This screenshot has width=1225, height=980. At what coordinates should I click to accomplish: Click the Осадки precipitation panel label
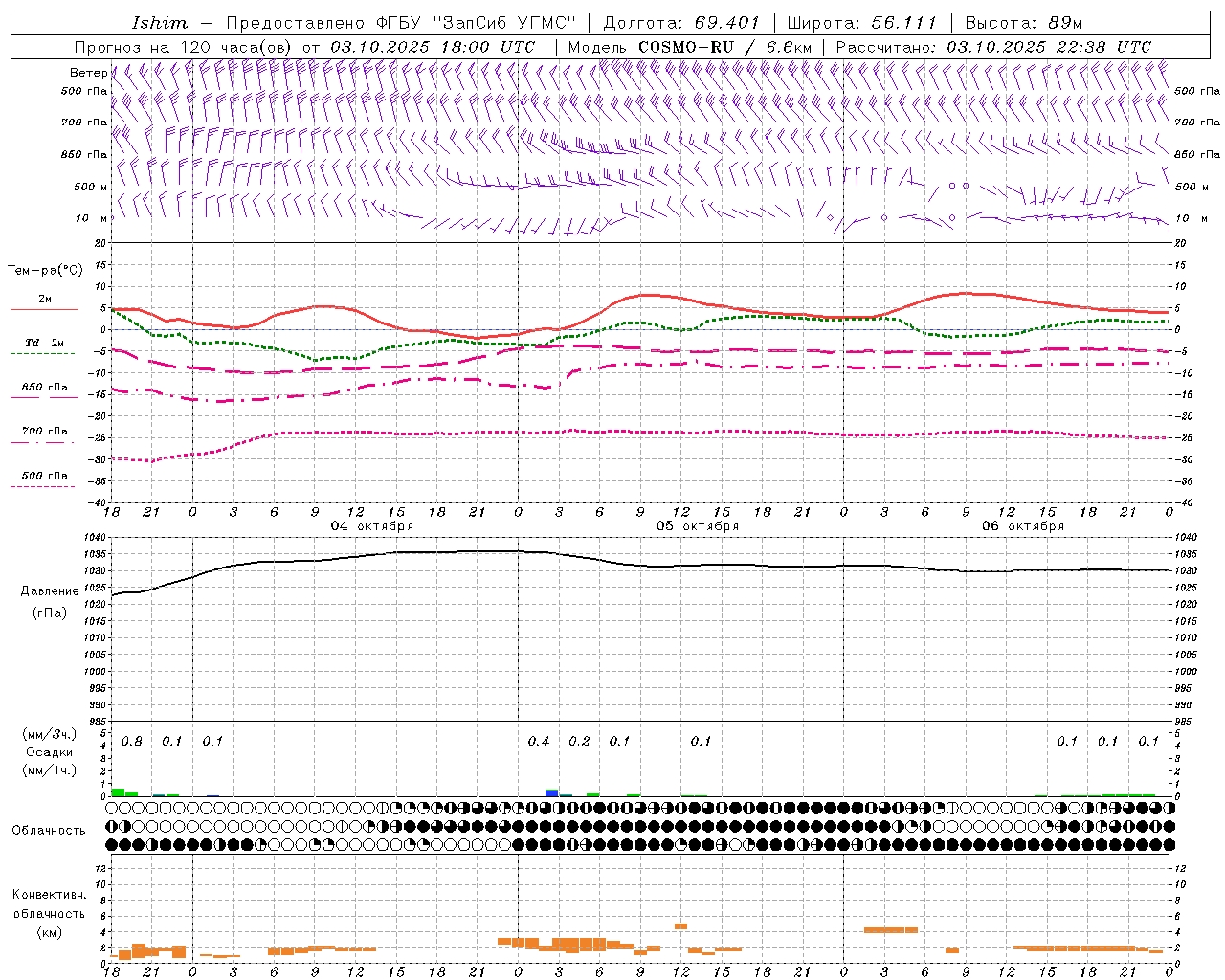pyautogui.click(x=49, y=752)
